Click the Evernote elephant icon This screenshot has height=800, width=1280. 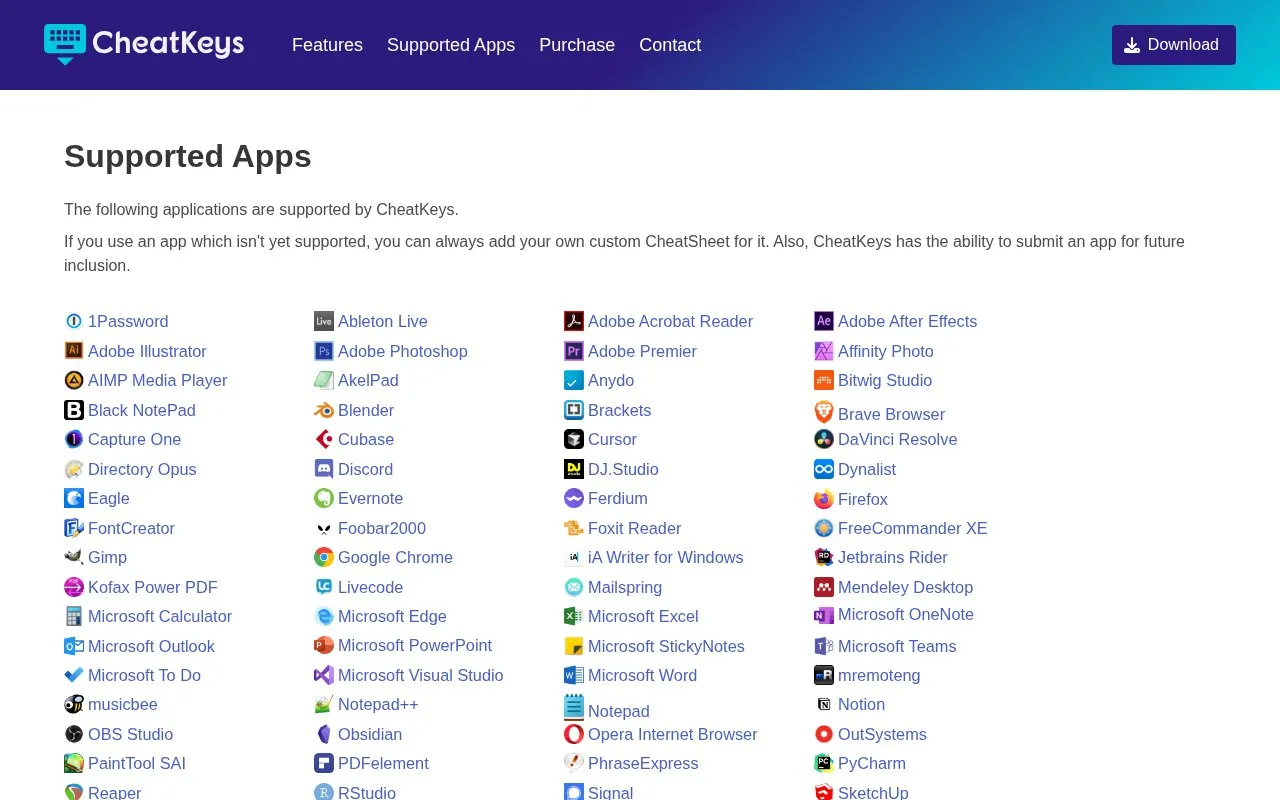click(324, 498)
